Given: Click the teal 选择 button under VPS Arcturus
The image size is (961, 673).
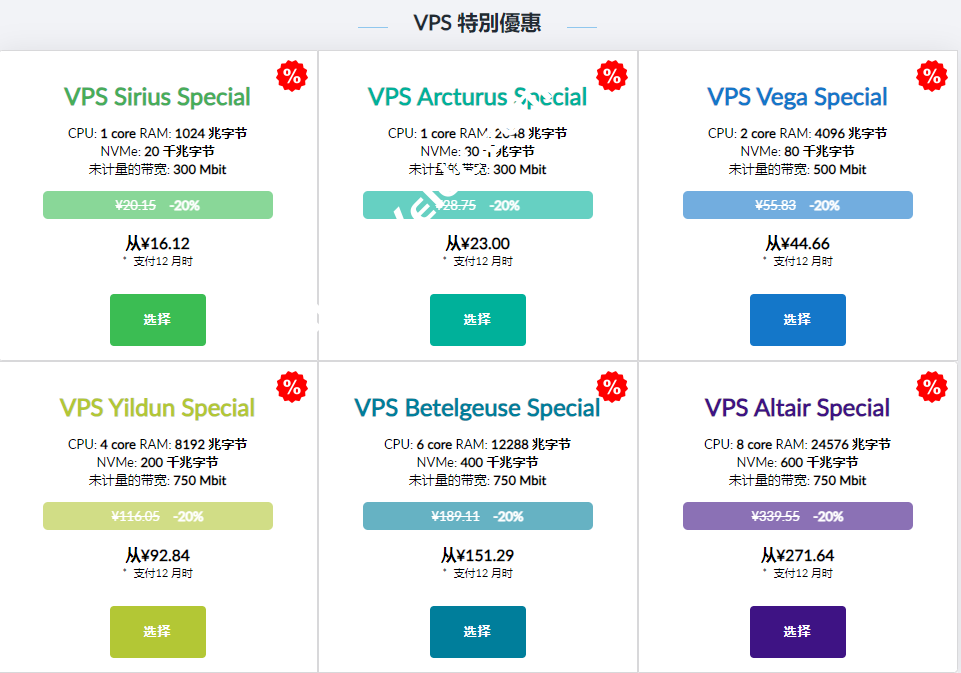Looking at the screenshot, I should [477, 320].
